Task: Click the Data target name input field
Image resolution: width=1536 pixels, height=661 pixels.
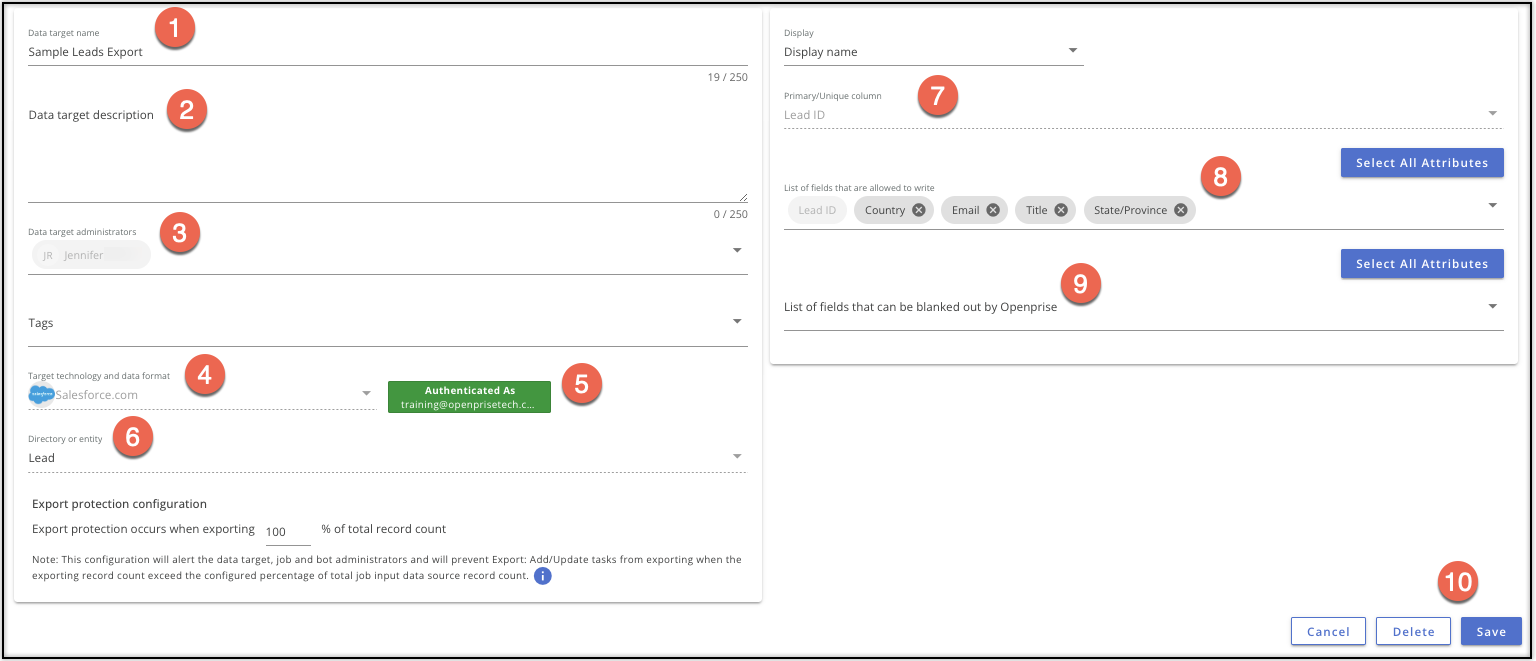Action: 387,52
